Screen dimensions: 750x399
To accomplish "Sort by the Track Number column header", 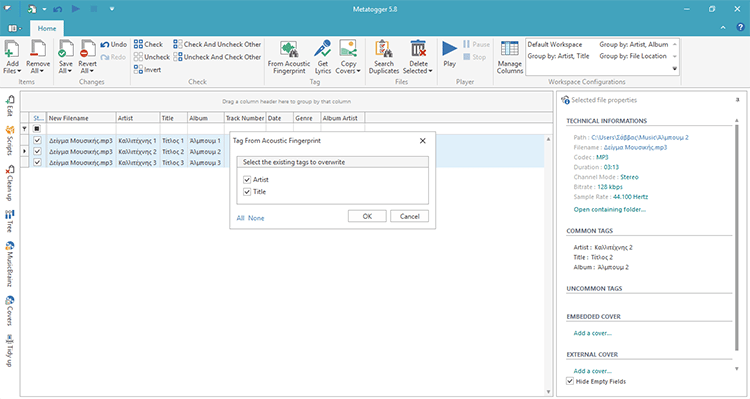I will tap(244, 118).
